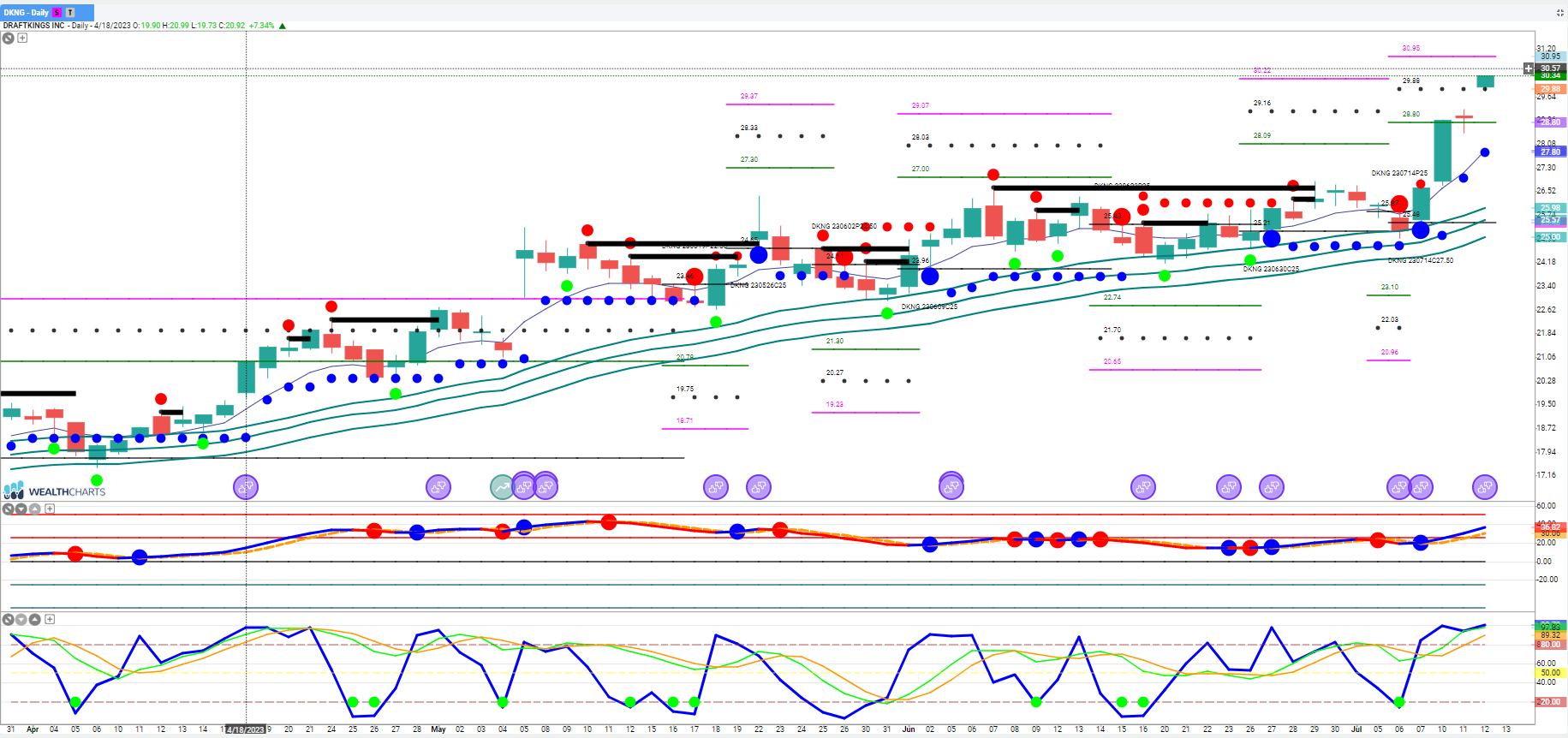Move the bottom stochastic pane up
The width and height of the screenshot is (1568, 738).
pyautogui.click(x=35, y=619)
